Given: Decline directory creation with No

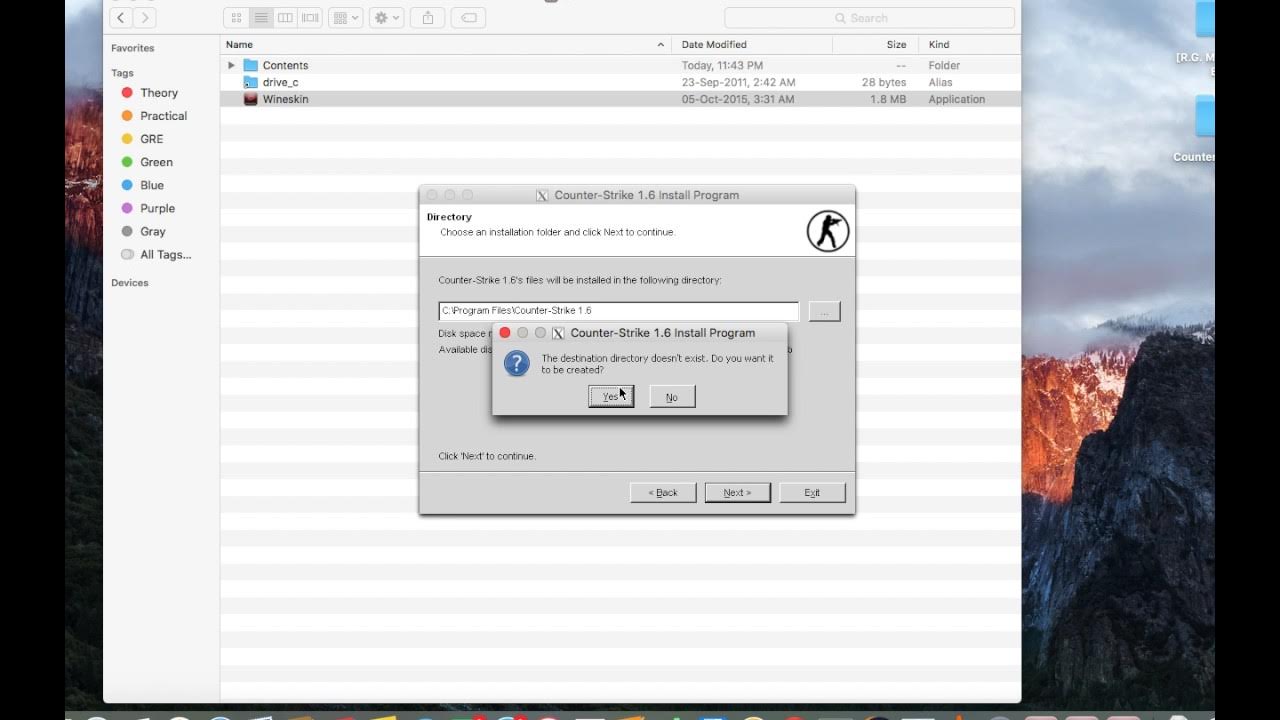Looking at the screenshot, I should point(672,397).
